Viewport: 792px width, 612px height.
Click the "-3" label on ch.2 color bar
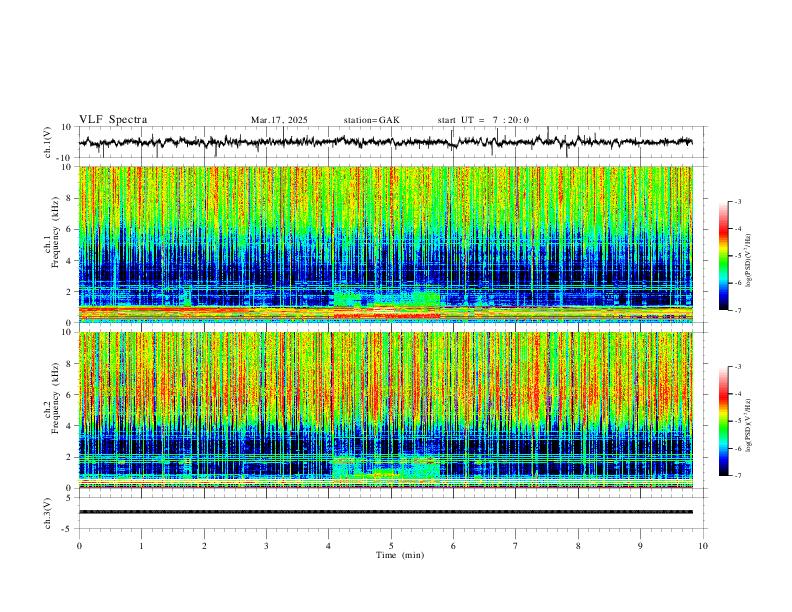point(737,367)
